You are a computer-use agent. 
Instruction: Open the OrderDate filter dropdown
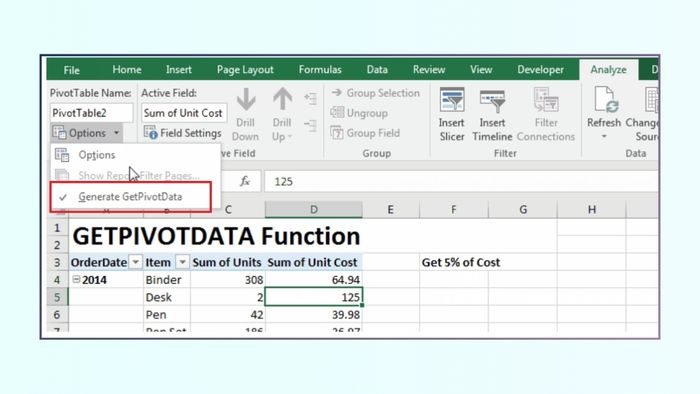tap(135, 262)
